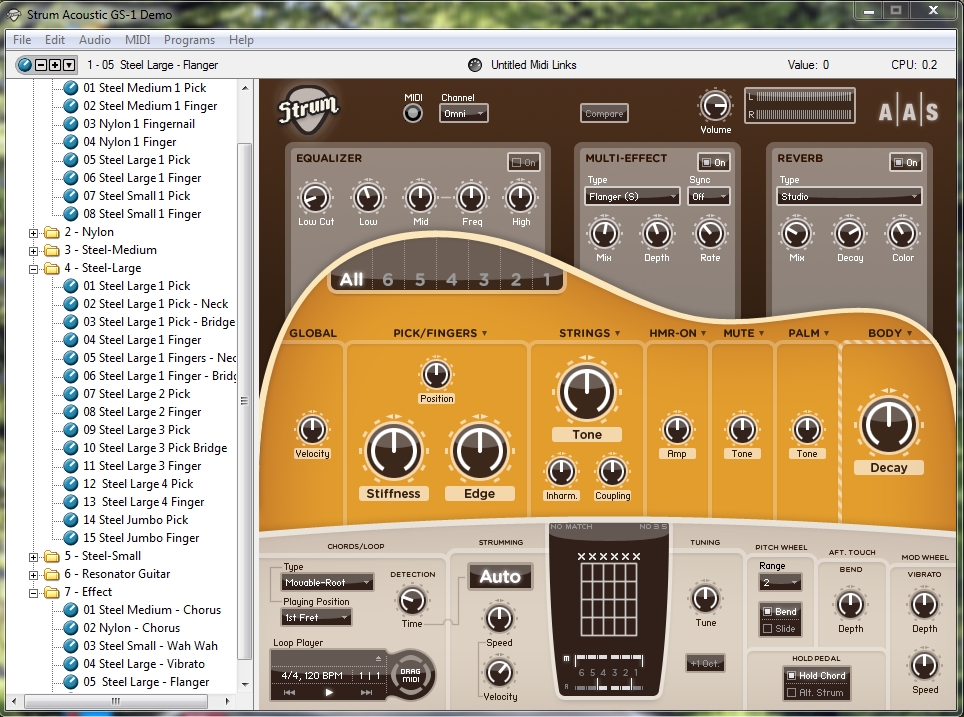
Task: Click the Mod Wheel Vibrato Depth knob
Action: tap(924, 604)
